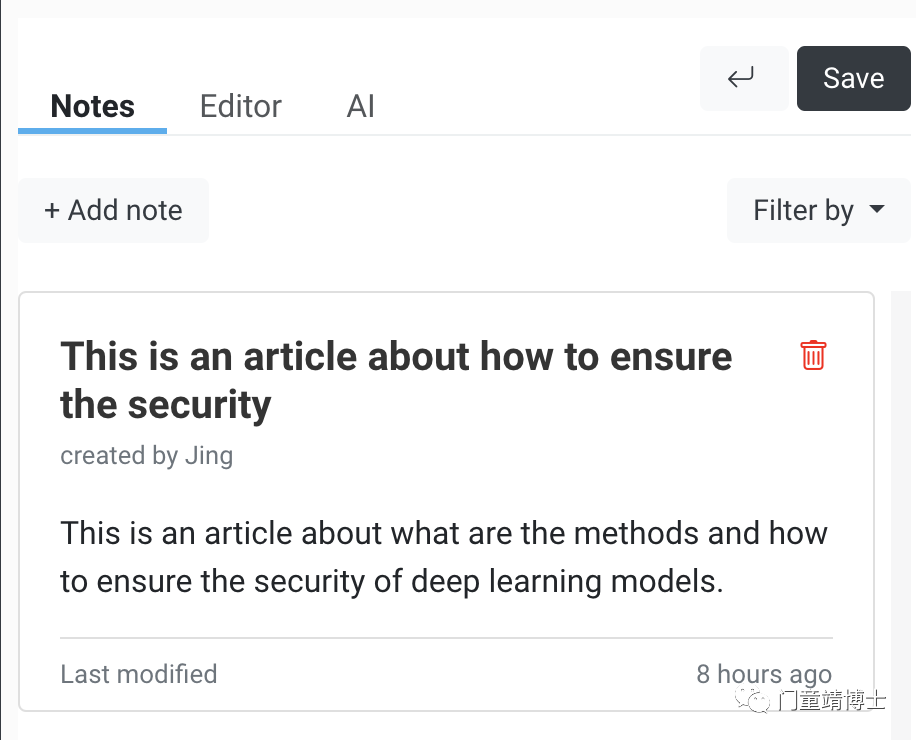
Task: Save the current changes
Action: click(x=853, y=78)
